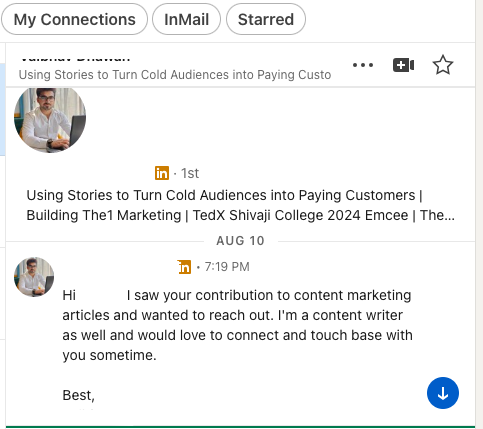Image resolution: width=483 pixels, height=429 pixels.
Task: Filter messages by InMail
Action: 186,19
